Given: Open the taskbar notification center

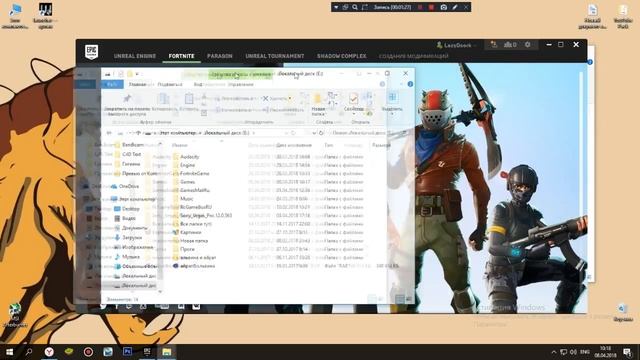Looking at the screenshot, I should (x=627, y=352).
